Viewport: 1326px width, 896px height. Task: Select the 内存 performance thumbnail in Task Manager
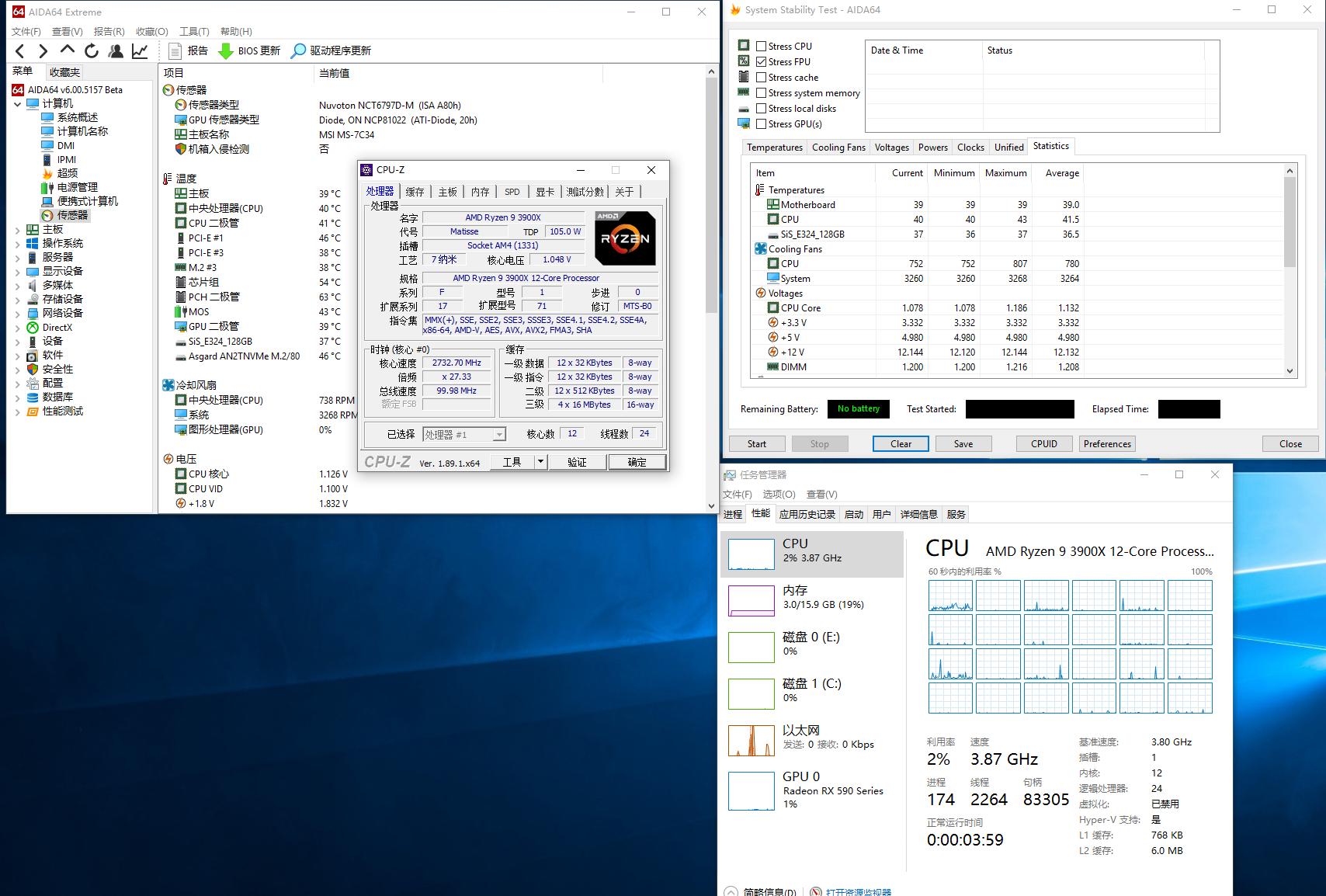tap(752, 600)
